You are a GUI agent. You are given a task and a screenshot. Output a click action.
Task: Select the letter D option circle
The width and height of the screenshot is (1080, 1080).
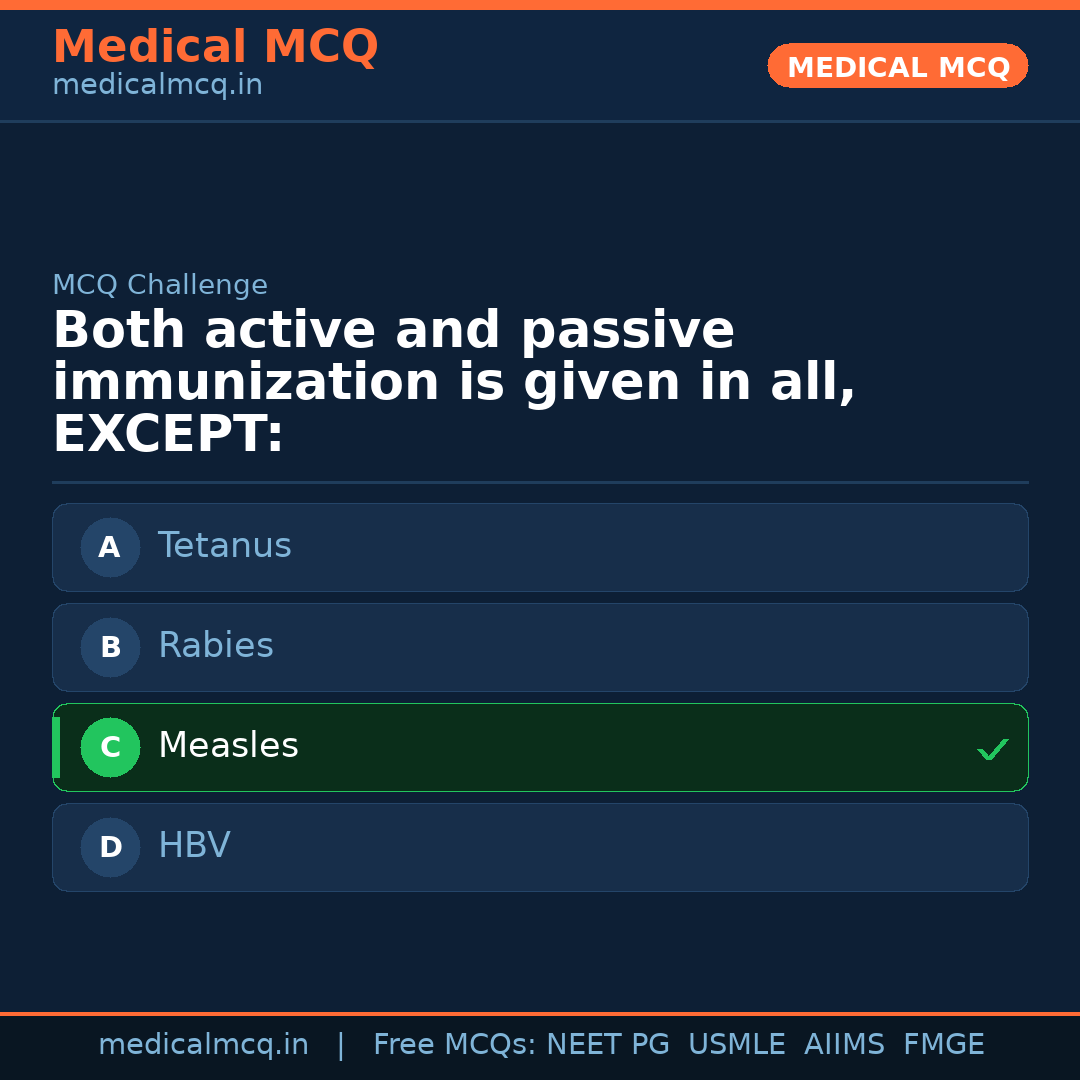pos(110,847)
